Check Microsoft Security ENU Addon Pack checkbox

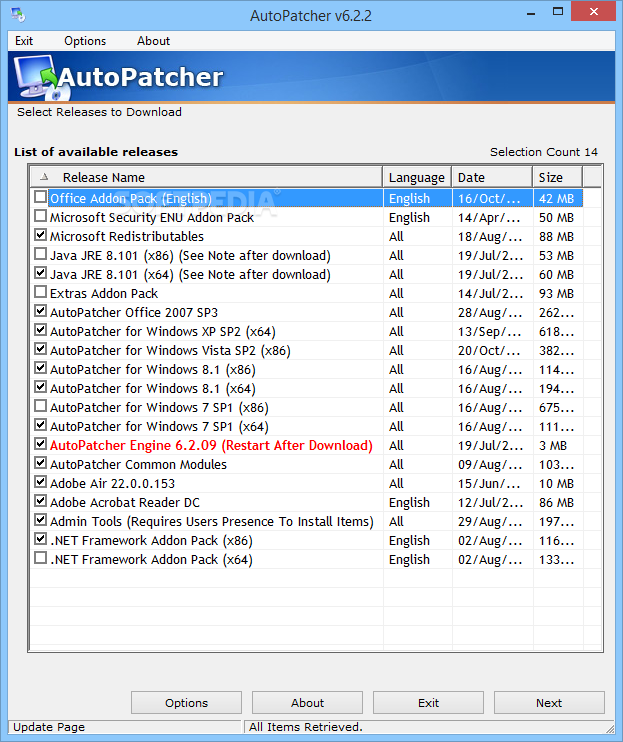(x=41, y=216)
